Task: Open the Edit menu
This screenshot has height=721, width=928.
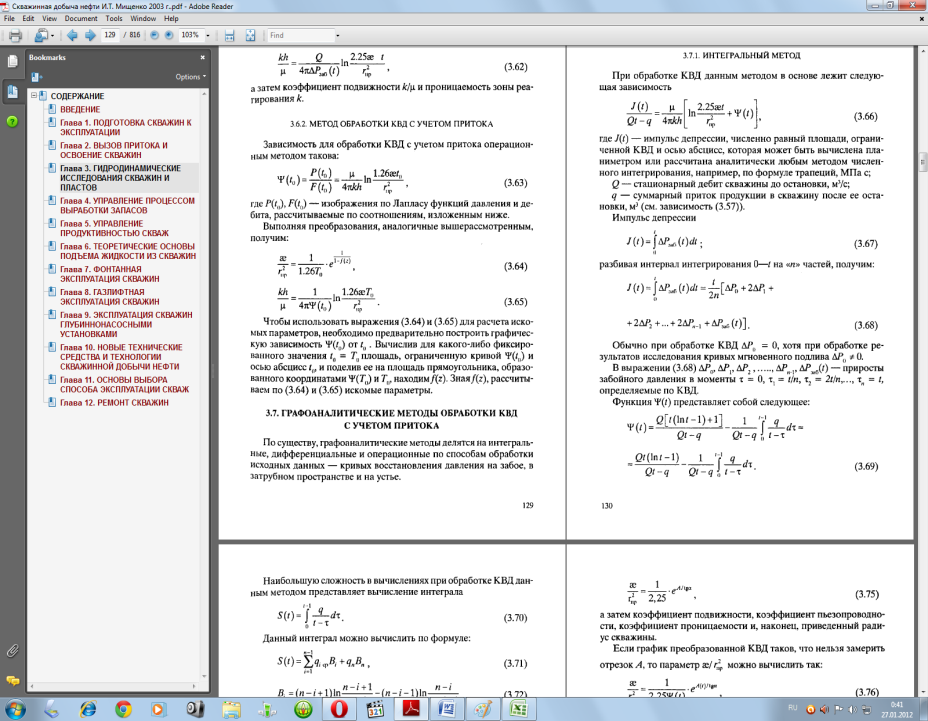Action: click(28, 18)
